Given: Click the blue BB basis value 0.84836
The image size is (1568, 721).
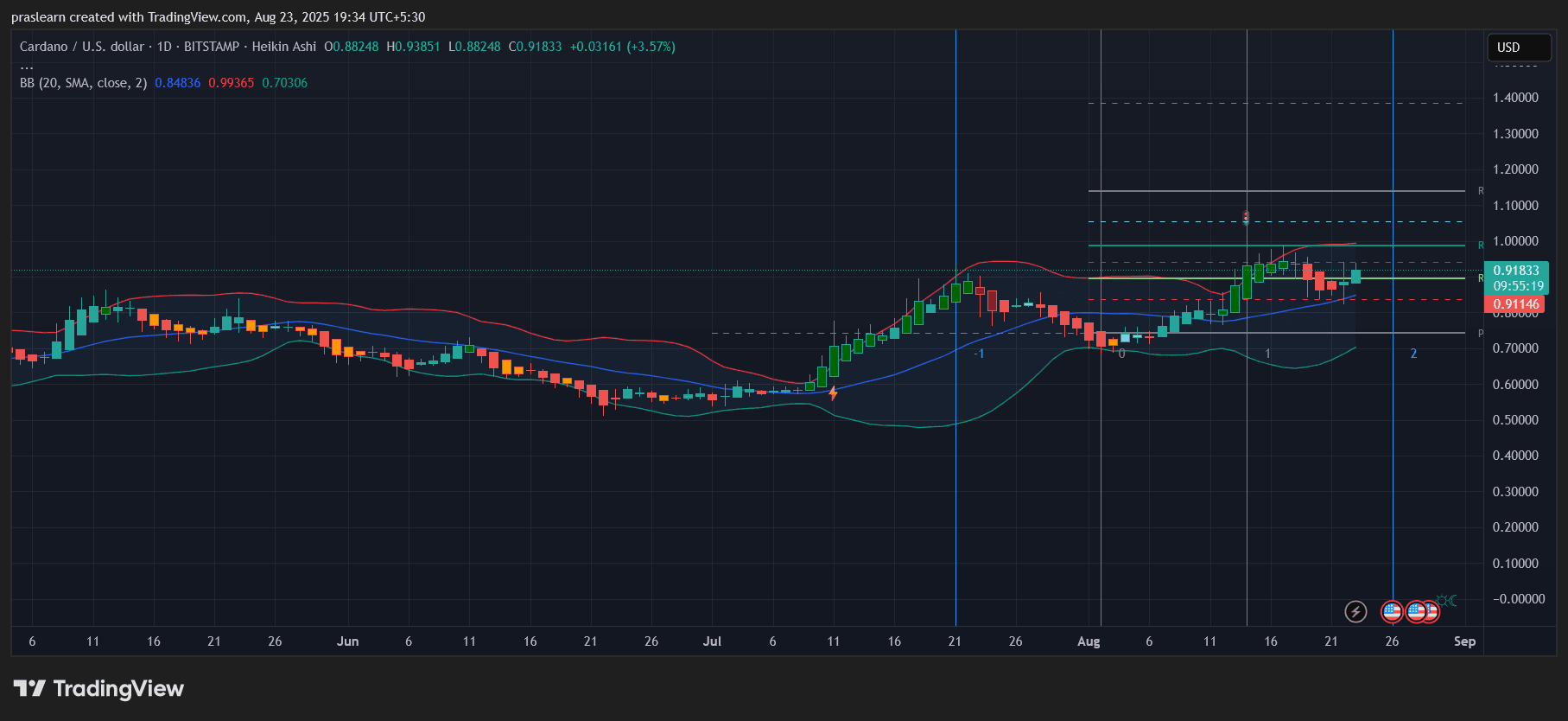Looking at the screenshot, I should tap(178, 83).
